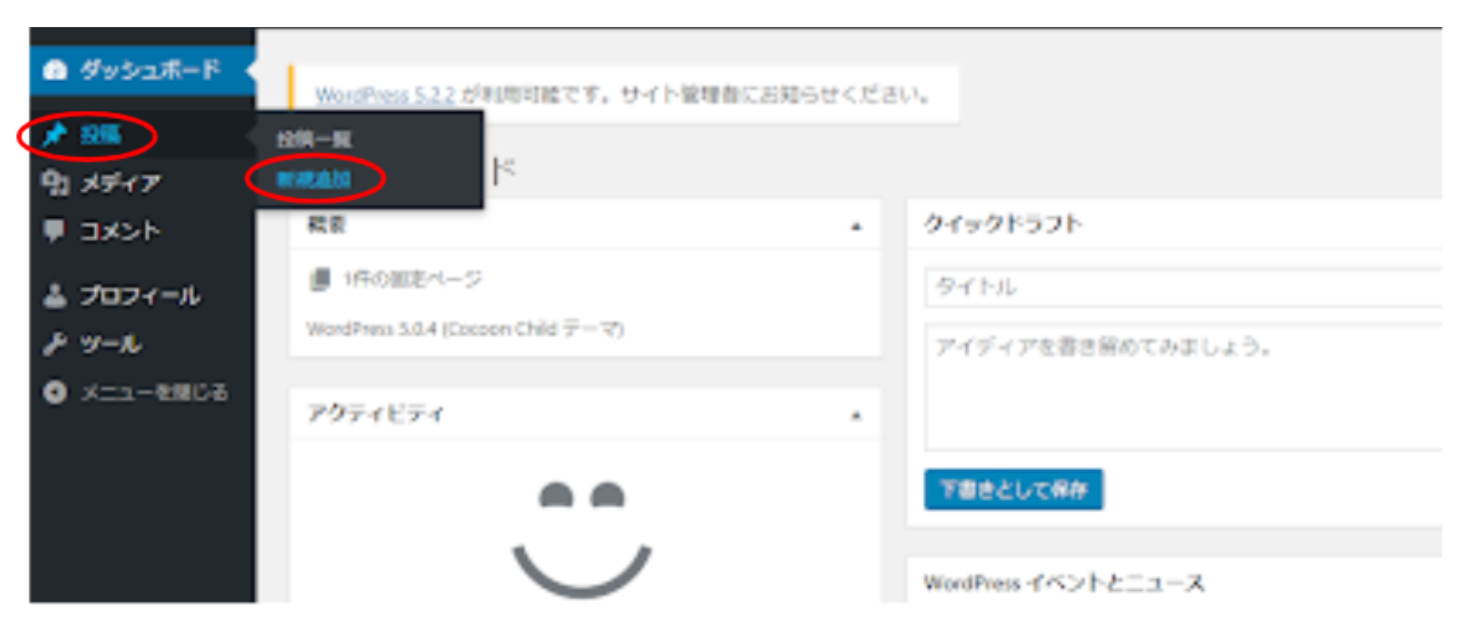
Task: Click the pushpin icon beside 投稿
Action: click(x=54, y=137)
